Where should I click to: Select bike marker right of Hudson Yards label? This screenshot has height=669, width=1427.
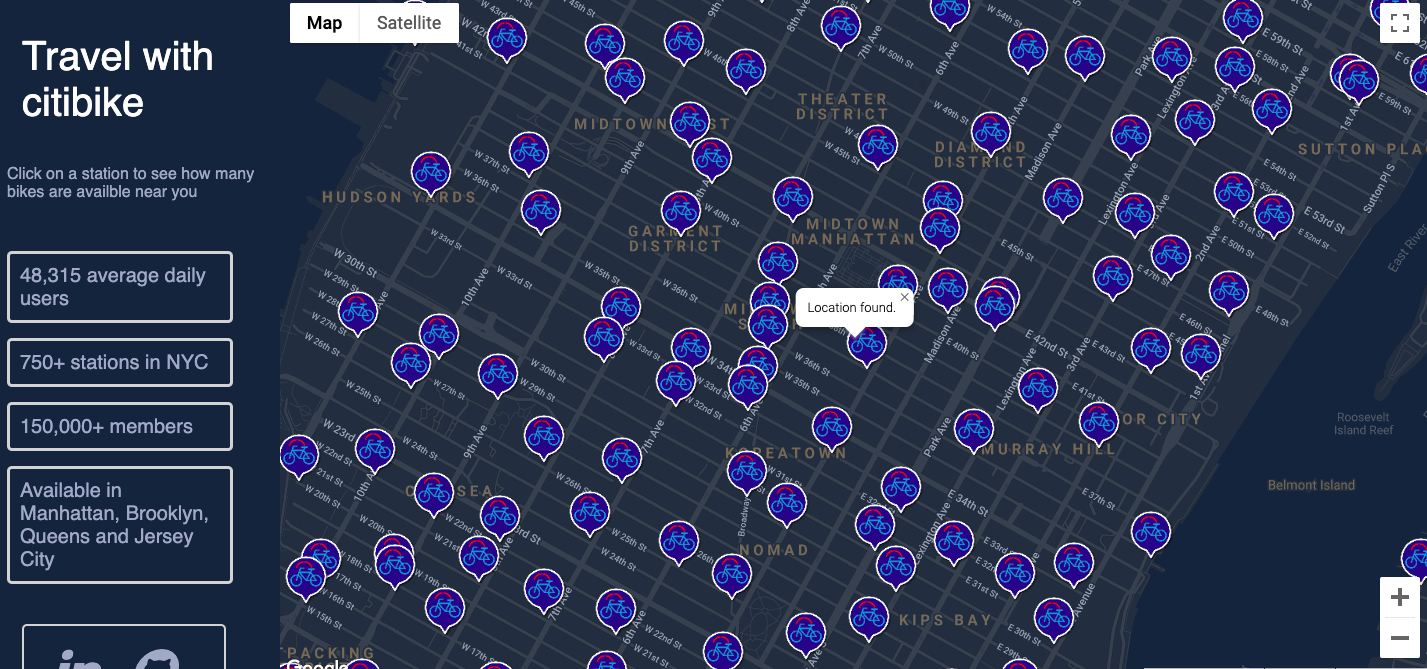(x=541, y=211)
